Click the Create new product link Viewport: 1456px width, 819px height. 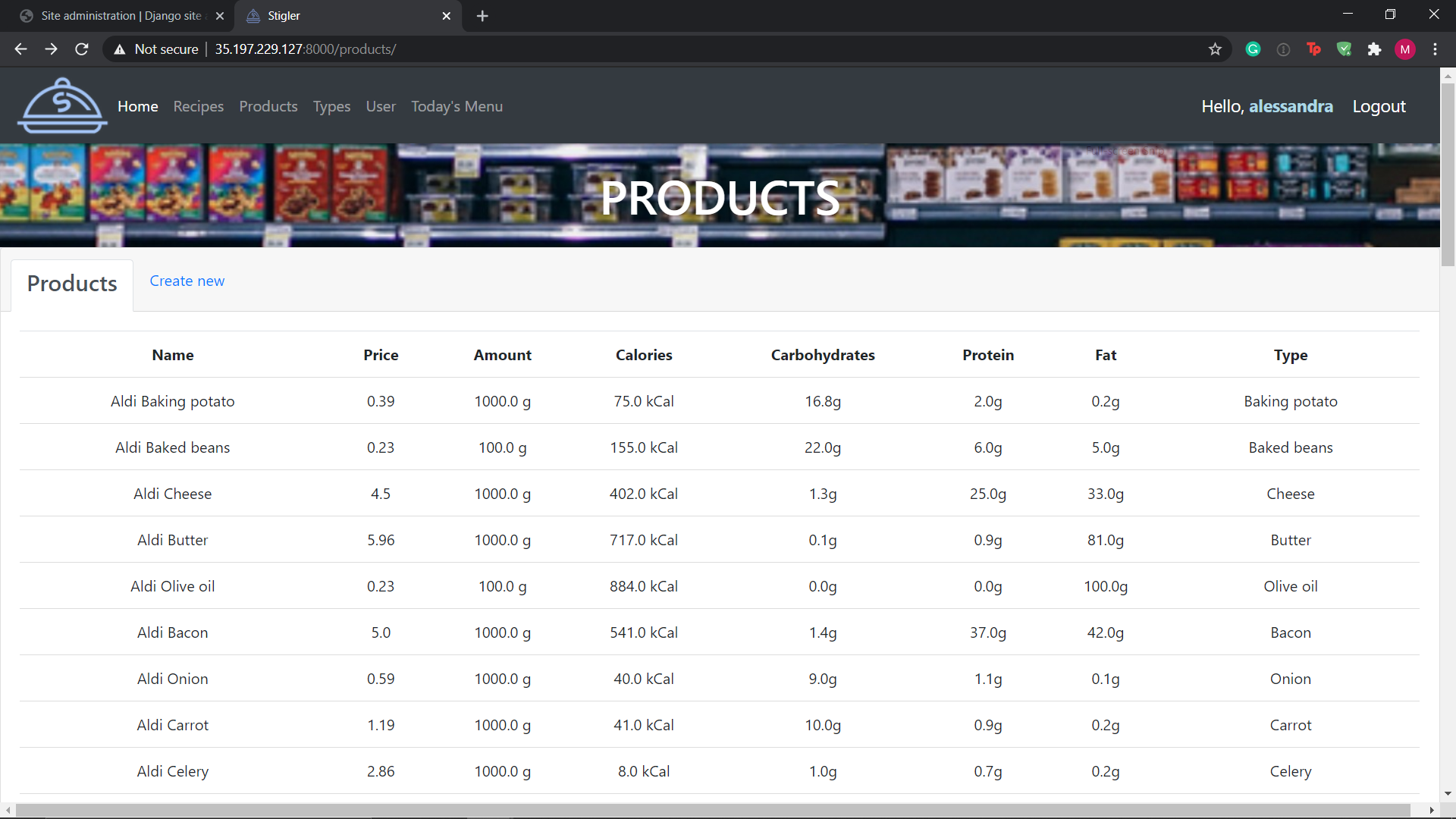(187, 281)
